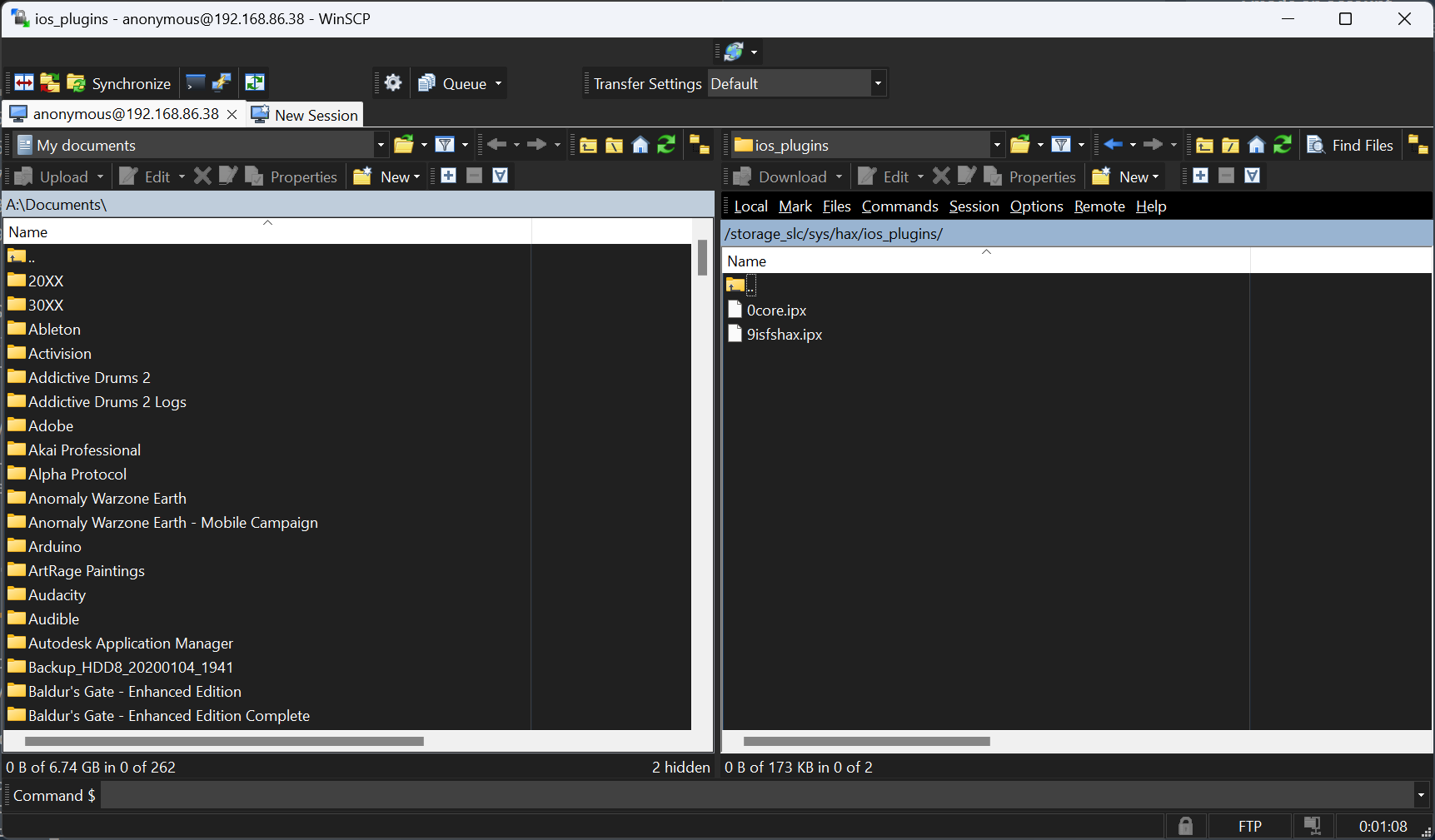1435x840 pixels.
Task: Click the remote Parent Directory icon
Action: [1204, 145]
